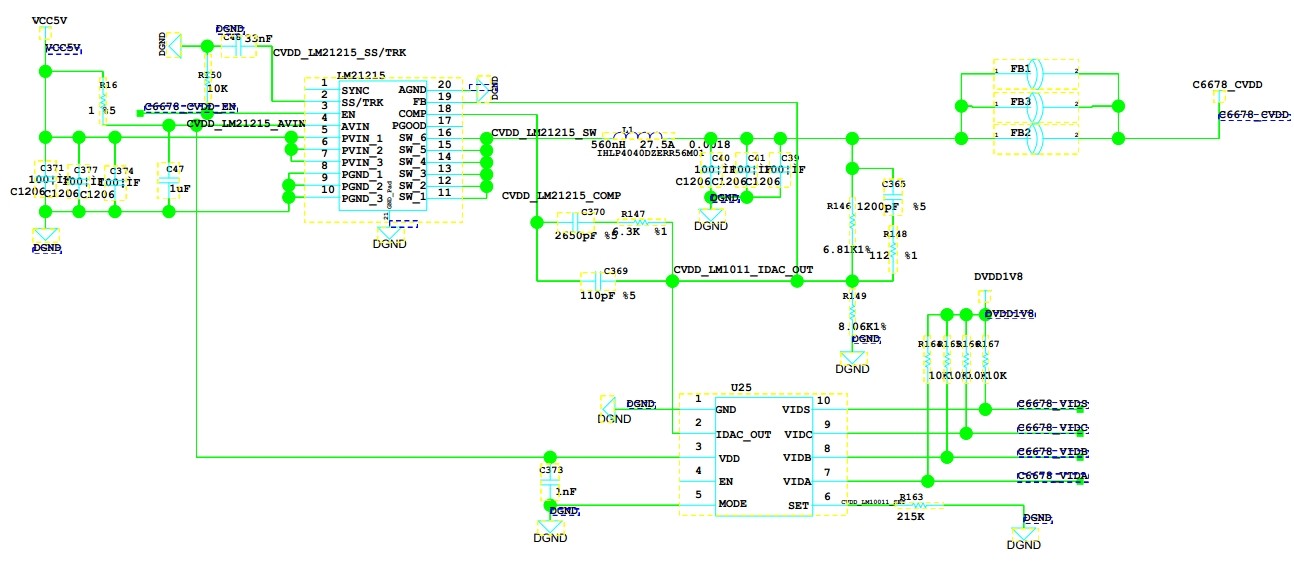
Task: Click the R150 10K resistor
Action: 206,80
